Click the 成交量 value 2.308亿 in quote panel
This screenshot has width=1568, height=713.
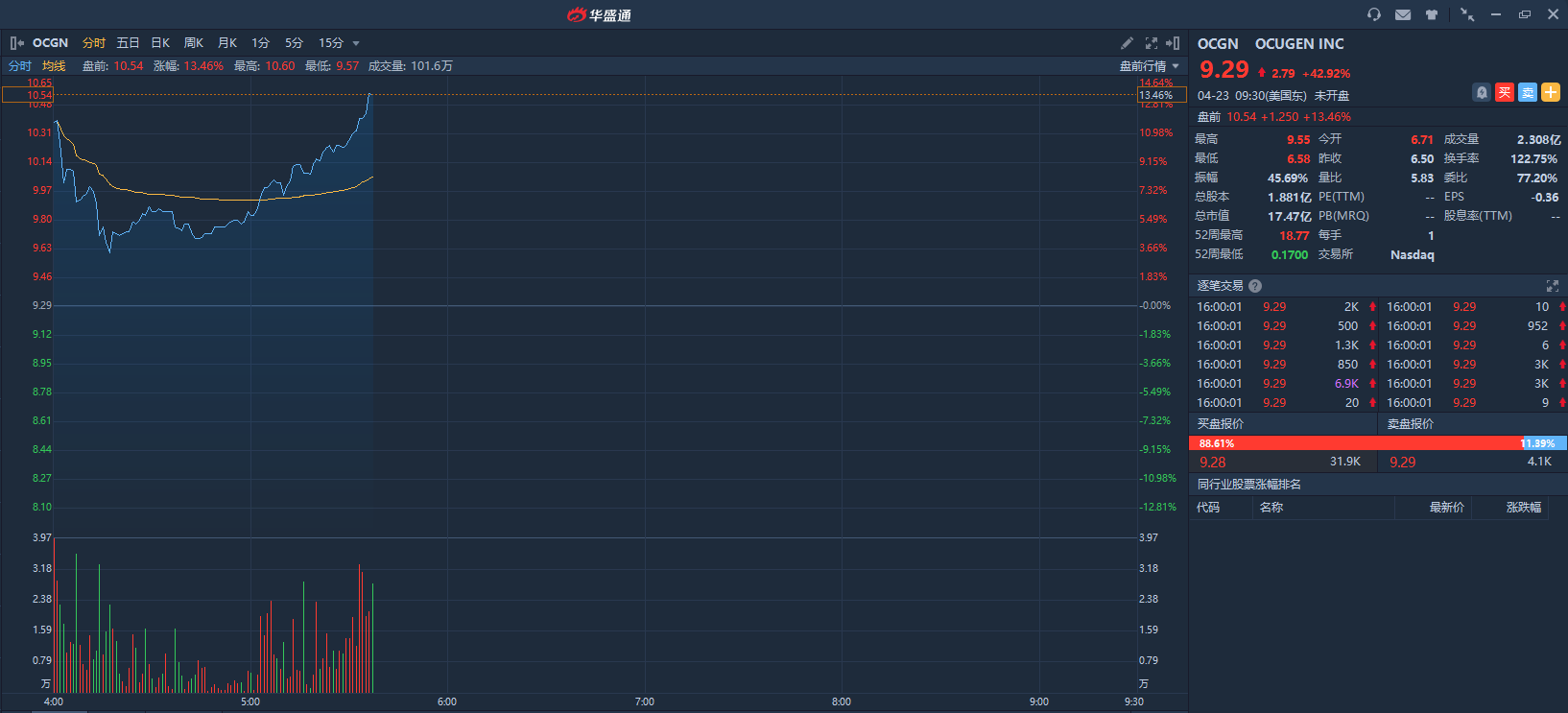[x=1538, y=139]
